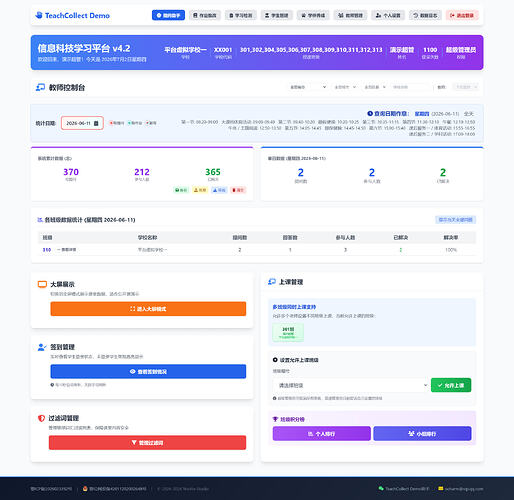Click the red 退出登录 logout button
The height and width of the screenshot is (500, 514).
tap(462, 15)
